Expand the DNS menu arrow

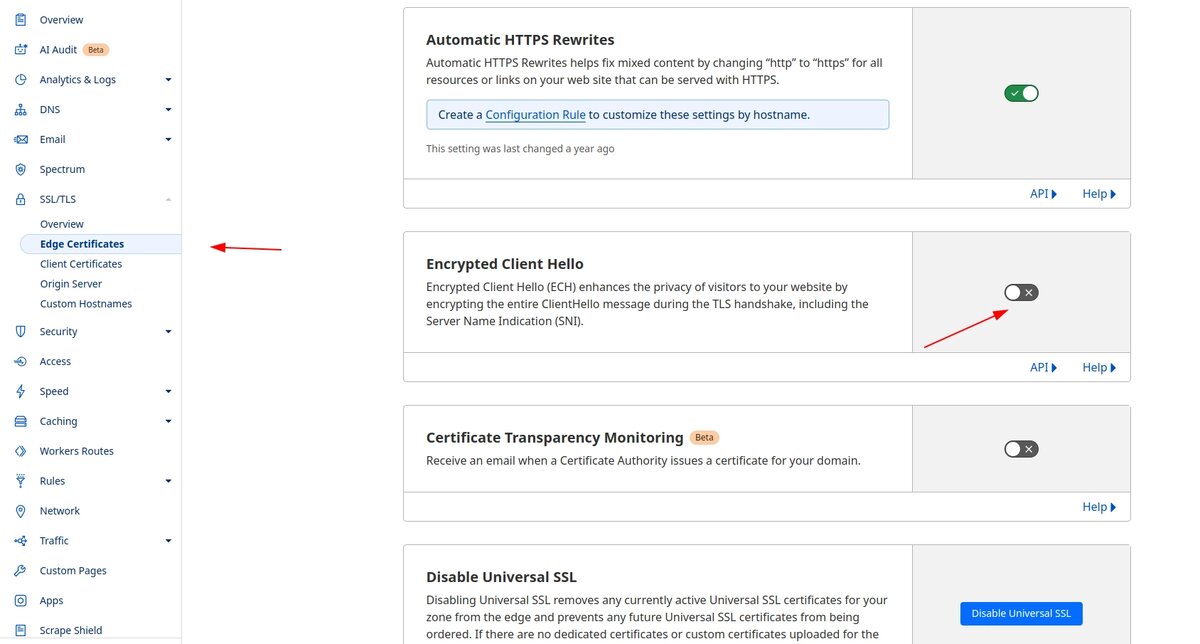[x=168, y=110]
